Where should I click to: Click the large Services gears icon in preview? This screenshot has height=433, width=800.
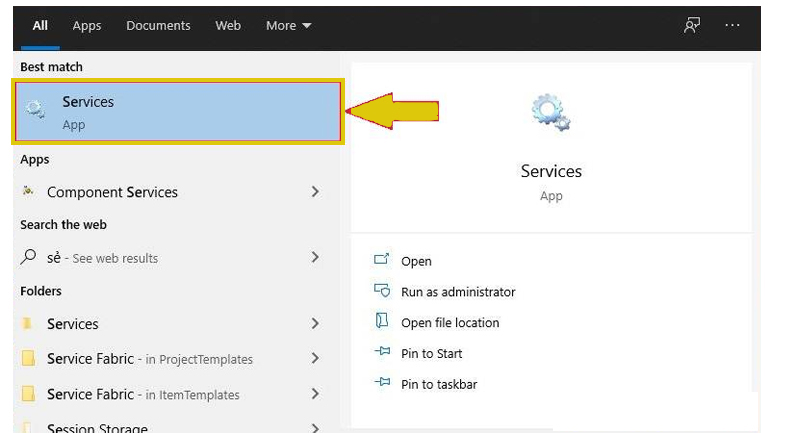point(551,112)
